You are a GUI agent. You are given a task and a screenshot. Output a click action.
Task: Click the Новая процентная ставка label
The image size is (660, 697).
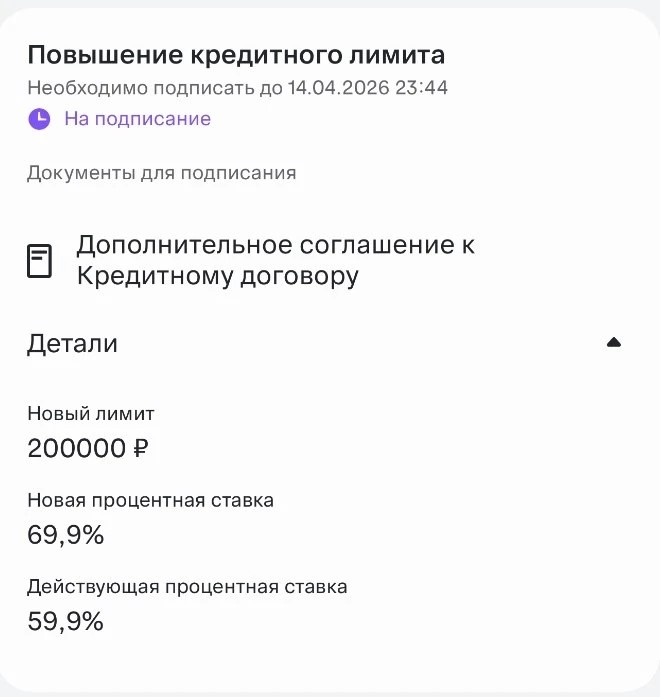(150, 500)
